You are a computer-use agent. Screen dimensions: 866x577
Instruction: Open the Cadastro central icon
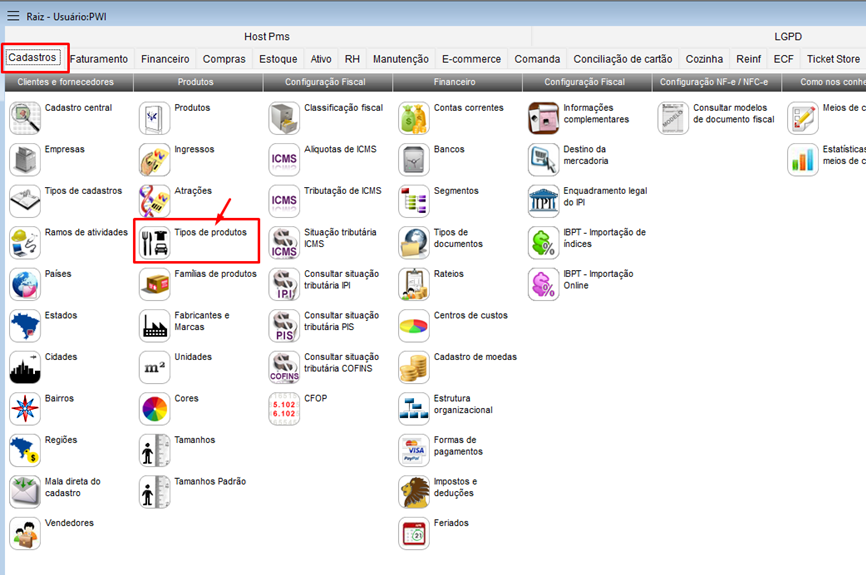(x=25, y=118)
